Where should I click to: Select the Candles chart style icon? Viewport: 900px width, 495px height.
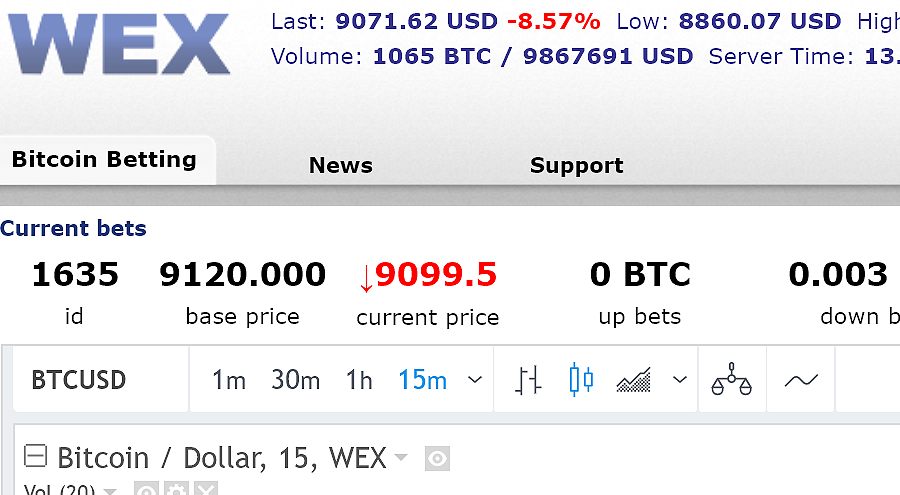[581, 380]
